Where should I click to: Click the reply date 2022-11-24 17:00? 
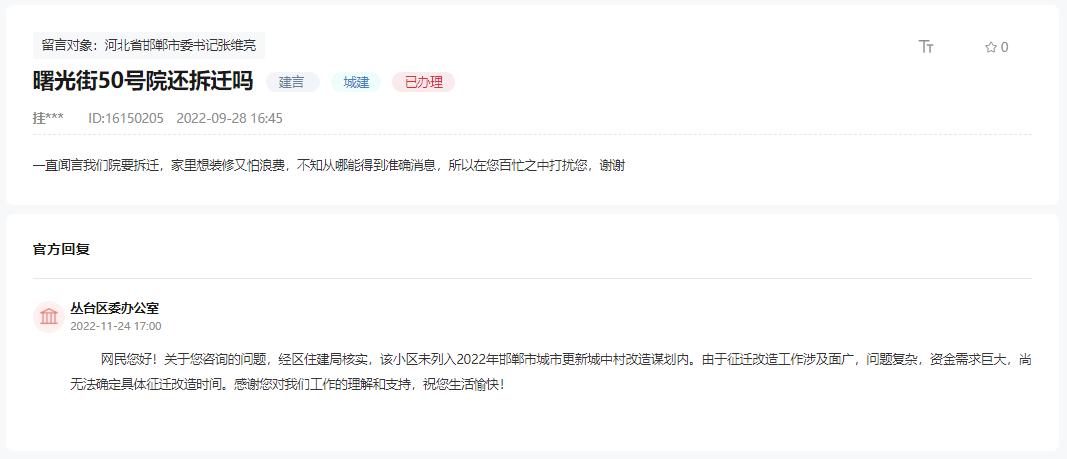(116, 326)
